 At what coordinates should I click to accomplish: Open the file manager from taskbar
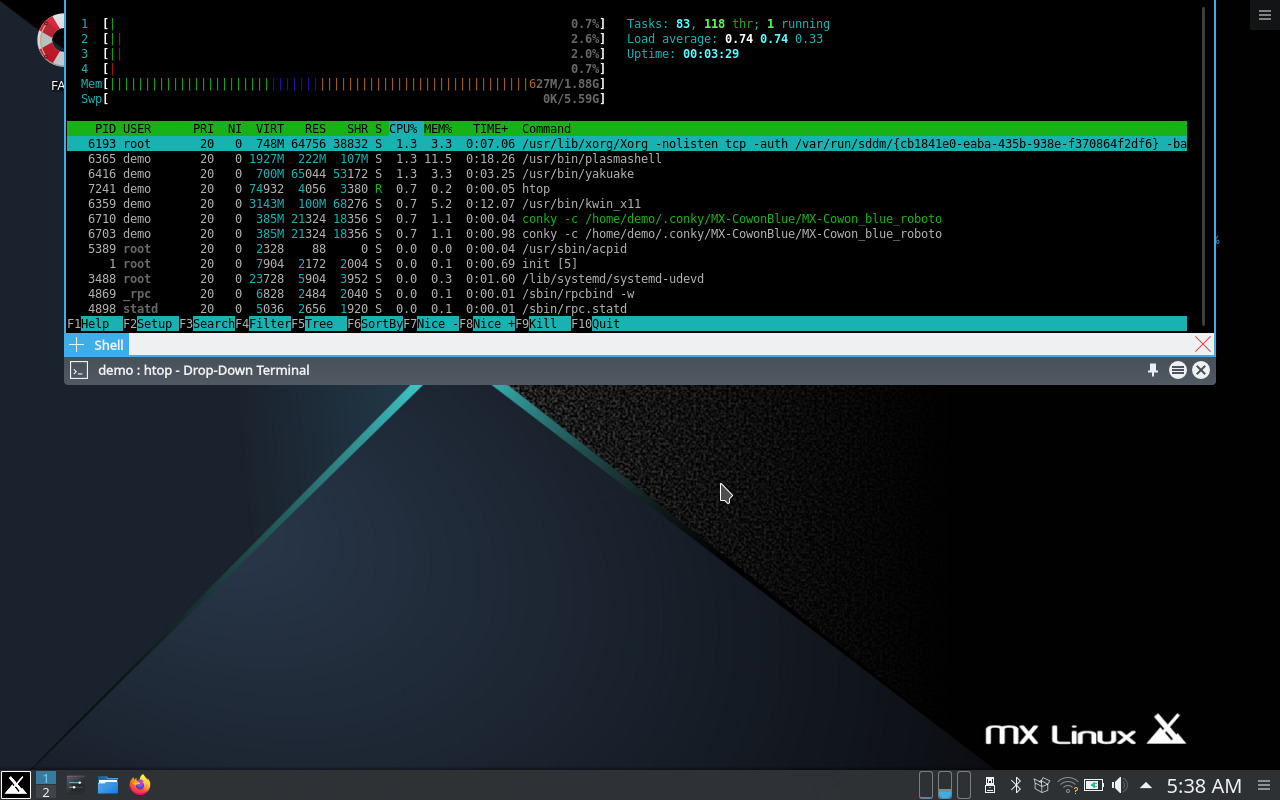[x=107, y=785]
